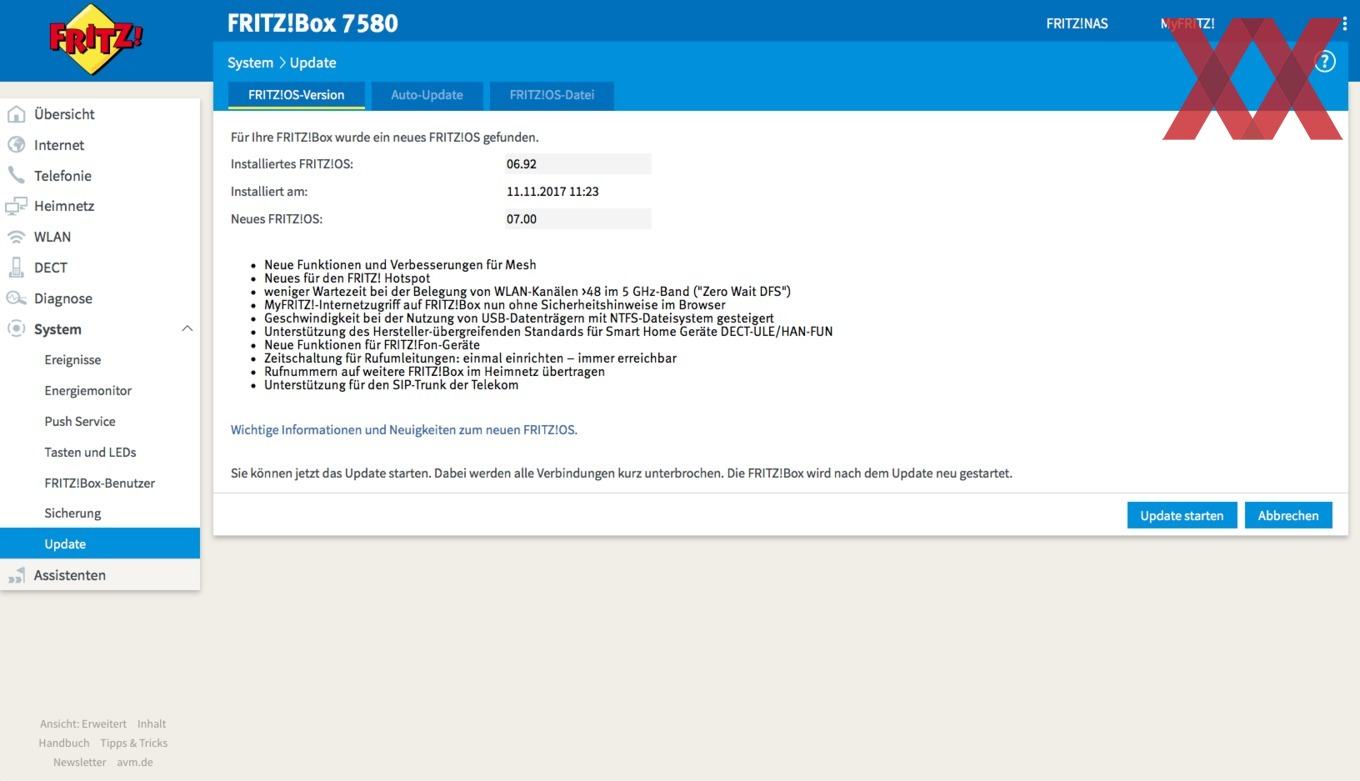
Task: Open the Tipps & Tricks footer link
Action: [134, 743]
